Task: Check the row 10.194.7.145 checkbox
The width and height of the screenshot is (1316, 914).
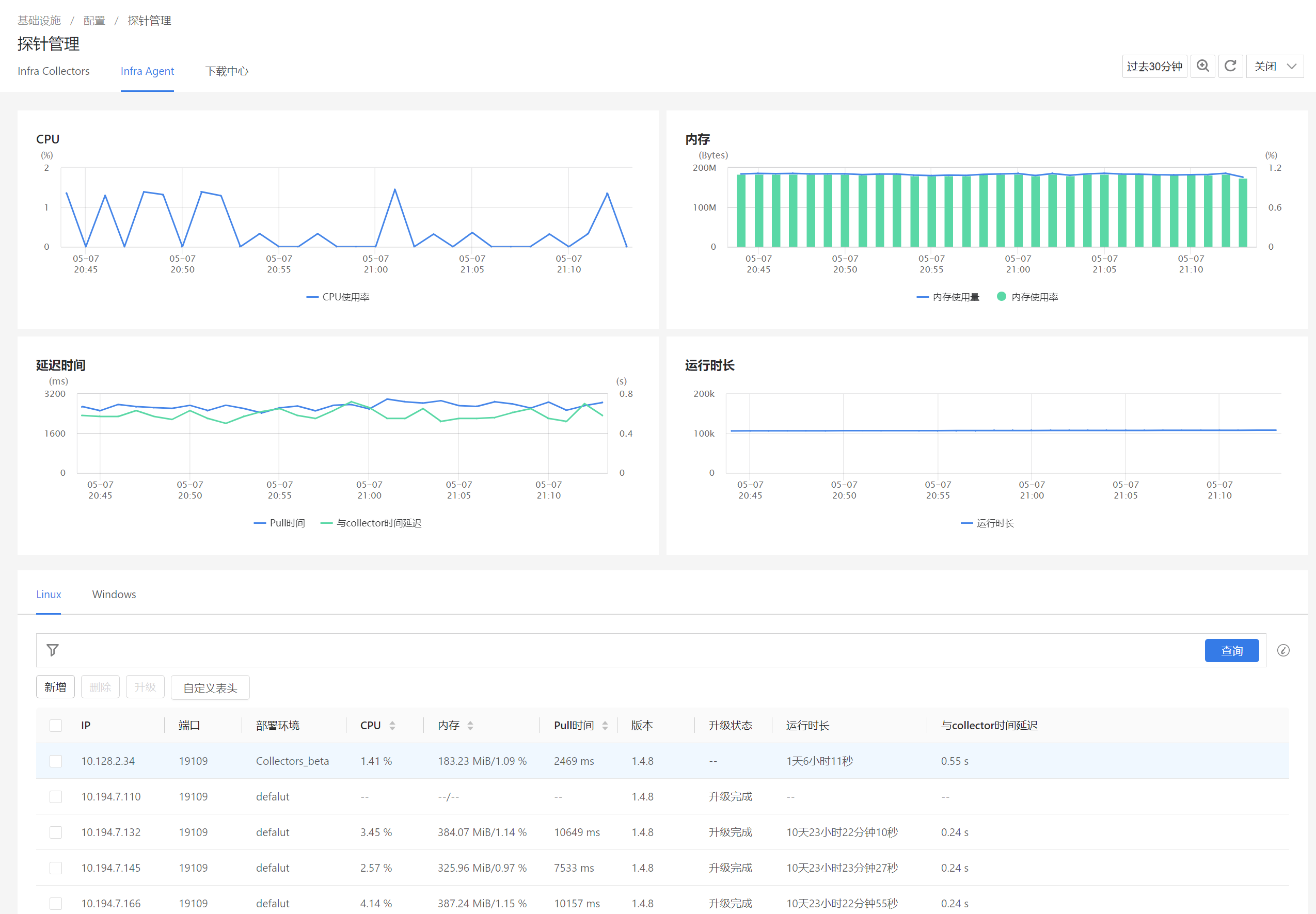Action: pyautogui.click(x=56, y=868)
